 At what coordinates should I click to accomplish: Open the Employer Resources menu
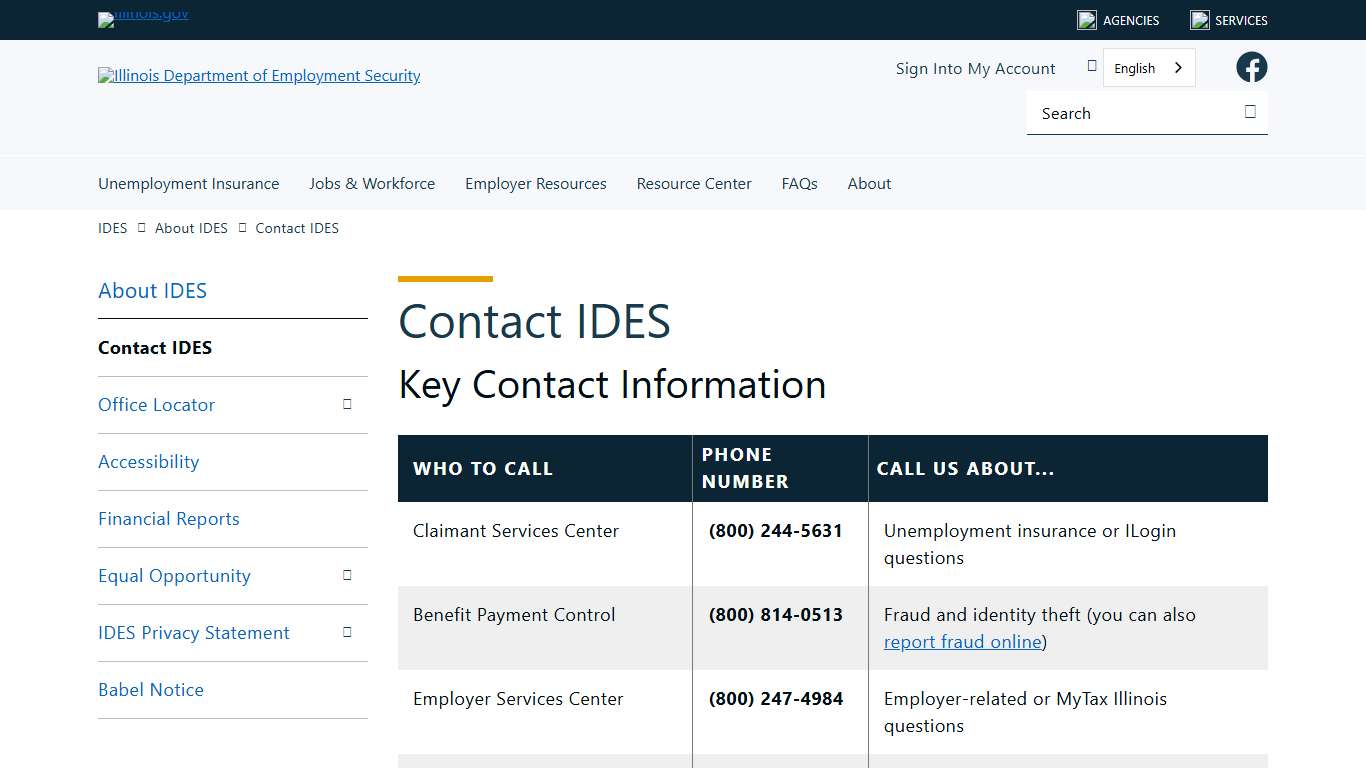tap(535, 183)
